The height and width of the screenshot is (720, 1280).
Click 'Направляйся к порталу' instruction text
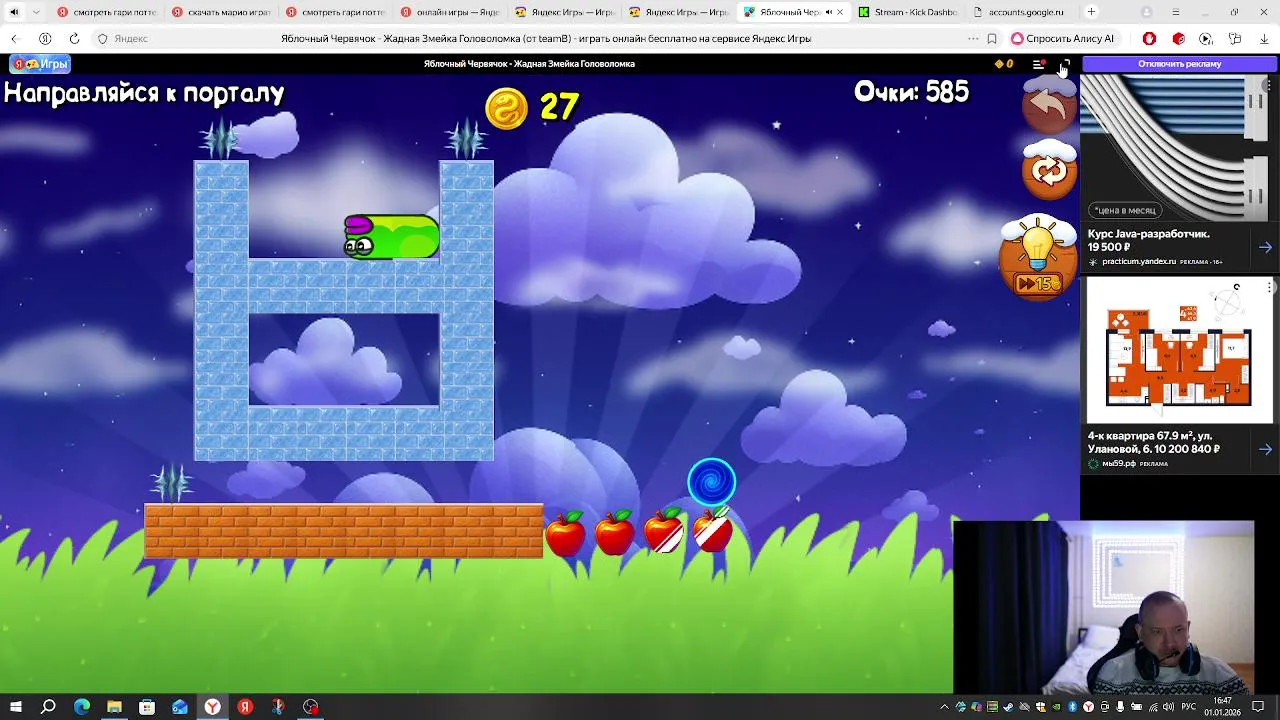(x=144, y=94)
